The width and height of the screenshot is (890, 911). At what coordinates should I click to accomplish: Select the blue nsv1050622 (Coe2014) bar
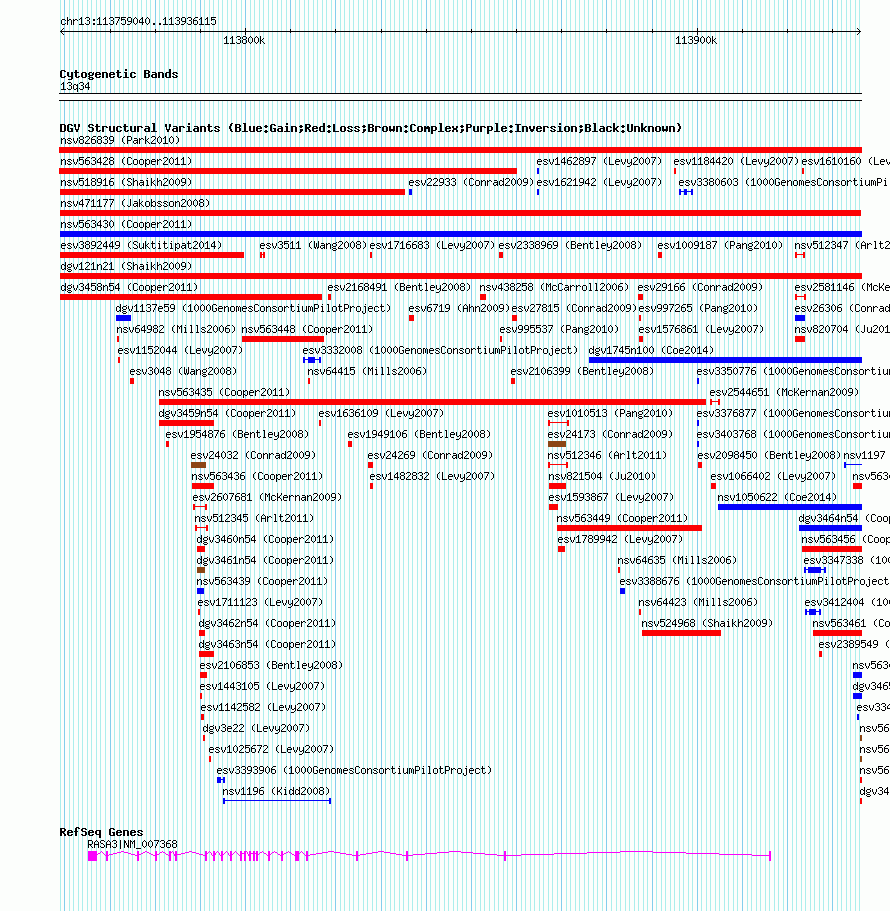(789, 507)
